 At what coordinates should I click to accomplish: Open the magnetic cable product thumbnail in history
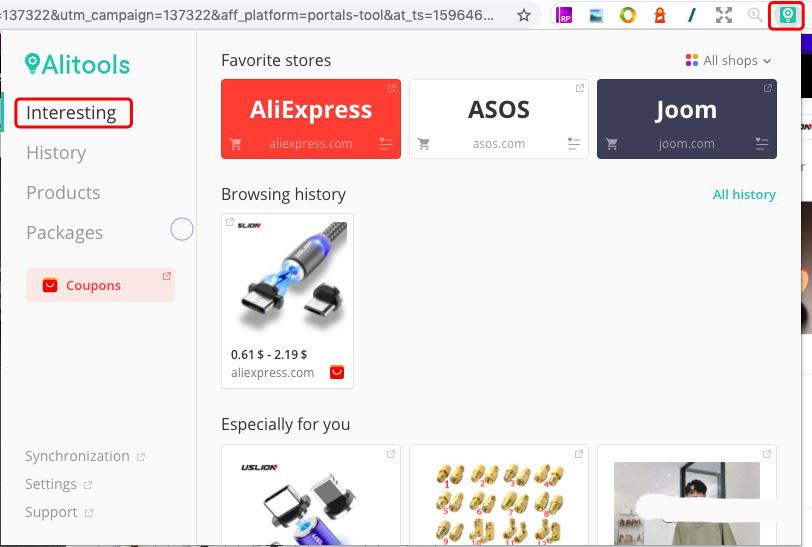point(287,277)
